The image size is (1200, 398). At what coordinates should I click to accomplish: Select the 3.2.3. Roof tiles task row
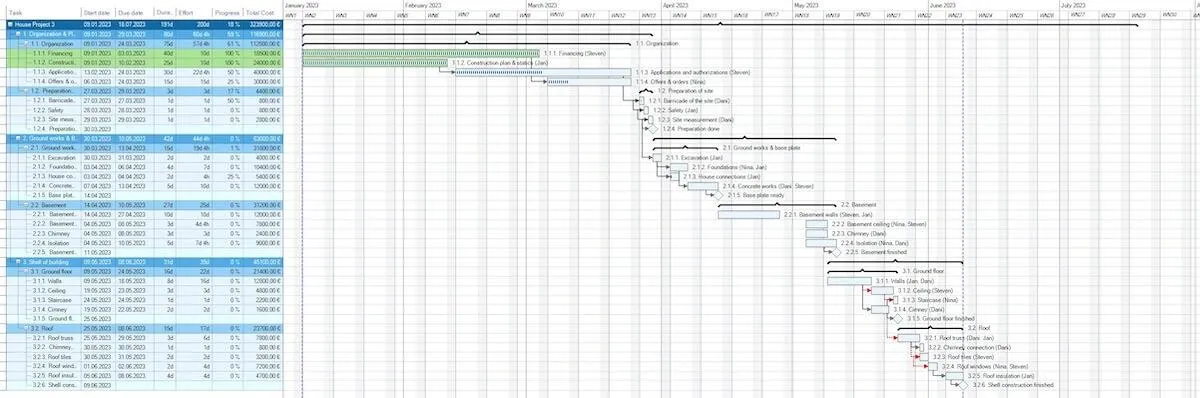(x=143, y=357)
